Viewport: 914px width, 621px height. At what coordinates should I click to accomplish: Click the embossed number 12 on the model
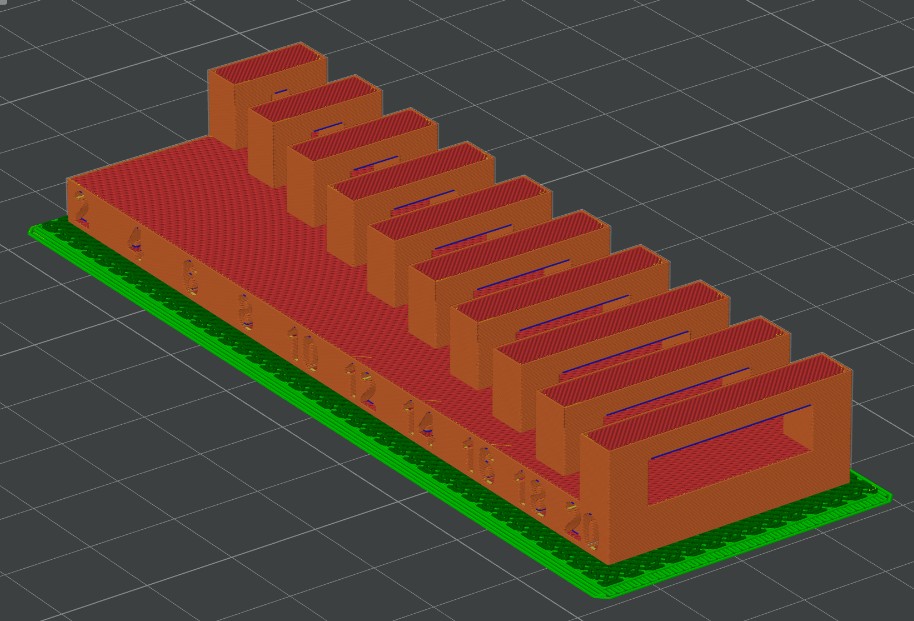[361, 382]
